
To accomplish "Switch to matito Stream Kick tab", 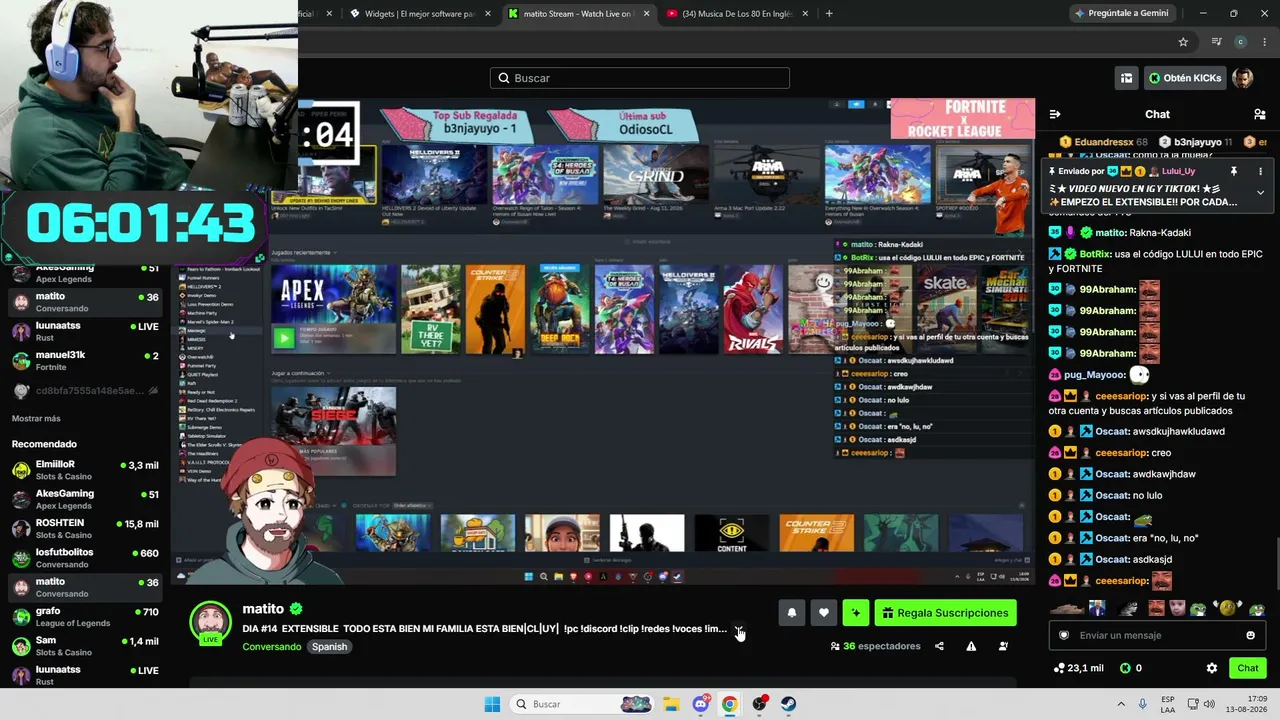I will (578, 14).
